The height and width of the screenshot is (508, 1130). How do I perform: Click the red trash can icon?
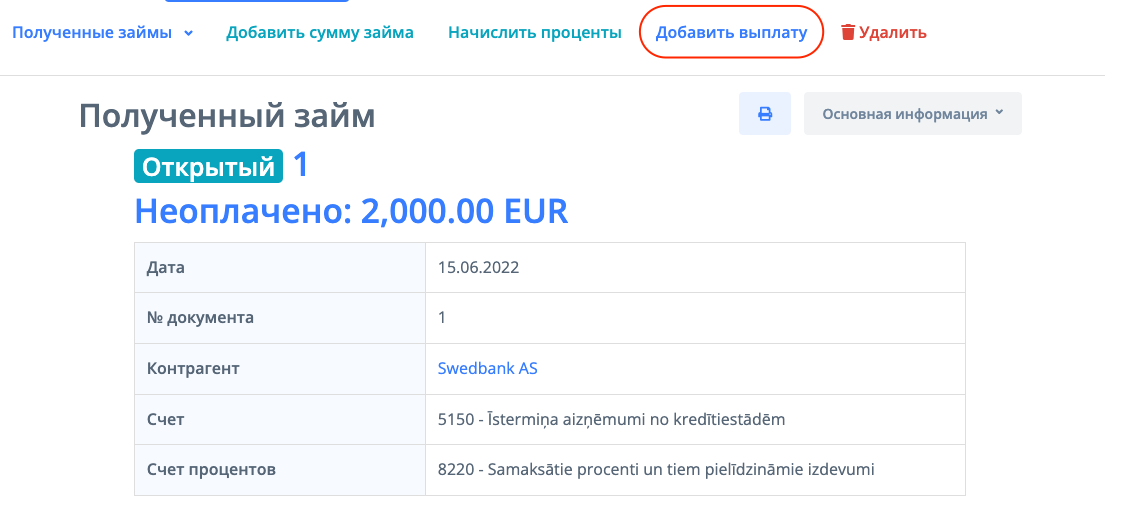coord(848,33)
